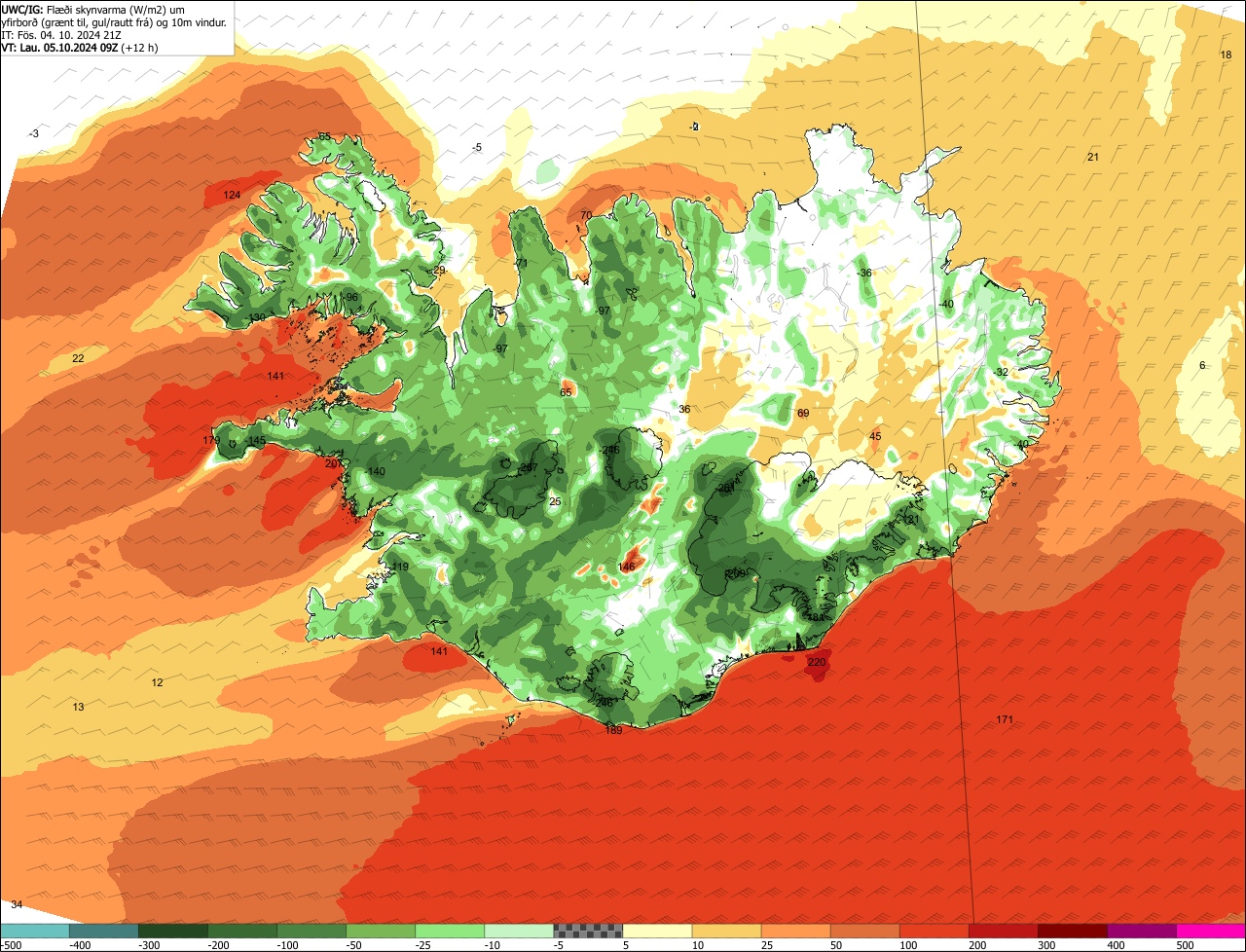
Task: Click the legend tick label '300'
Action: click(1047, 944)
